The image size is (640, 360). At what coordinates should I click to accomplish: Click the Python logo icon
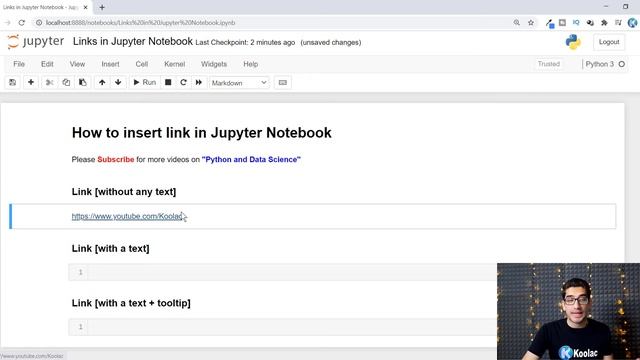coord(573,42)
